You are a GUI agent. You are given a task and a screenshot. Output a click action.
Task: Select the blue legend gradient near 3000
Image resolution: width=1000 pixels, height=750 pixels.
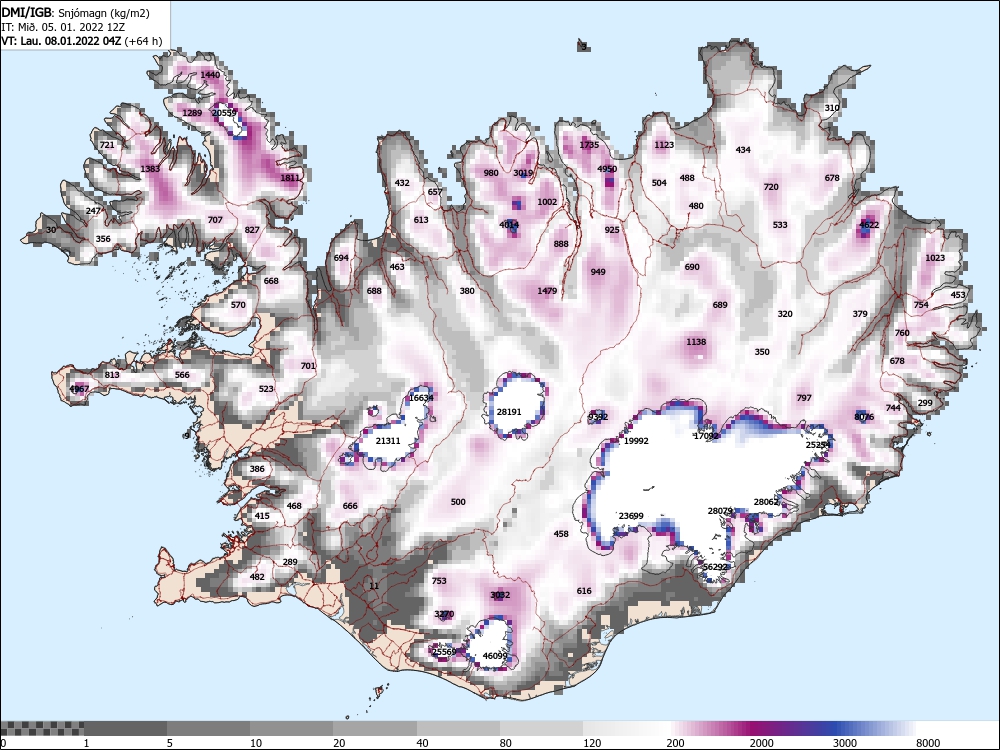click(835, 728)
